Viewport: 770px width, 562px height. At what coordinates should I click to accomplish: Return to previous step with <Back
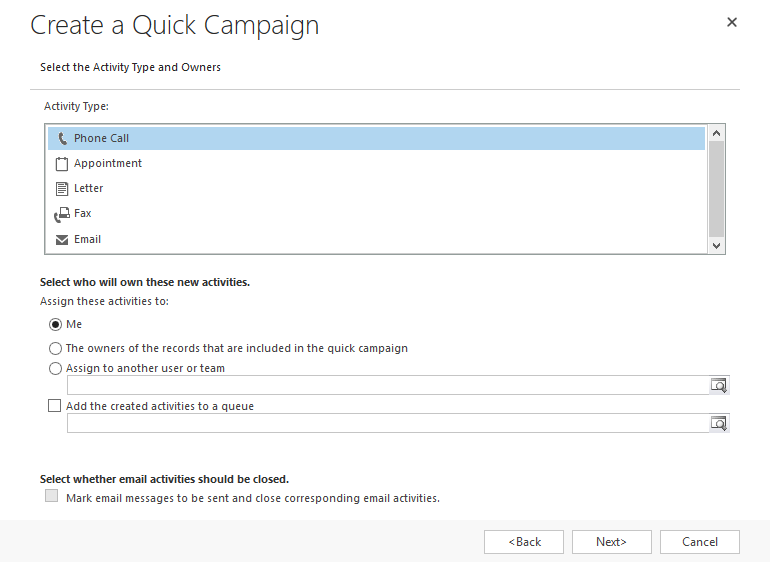524,542
